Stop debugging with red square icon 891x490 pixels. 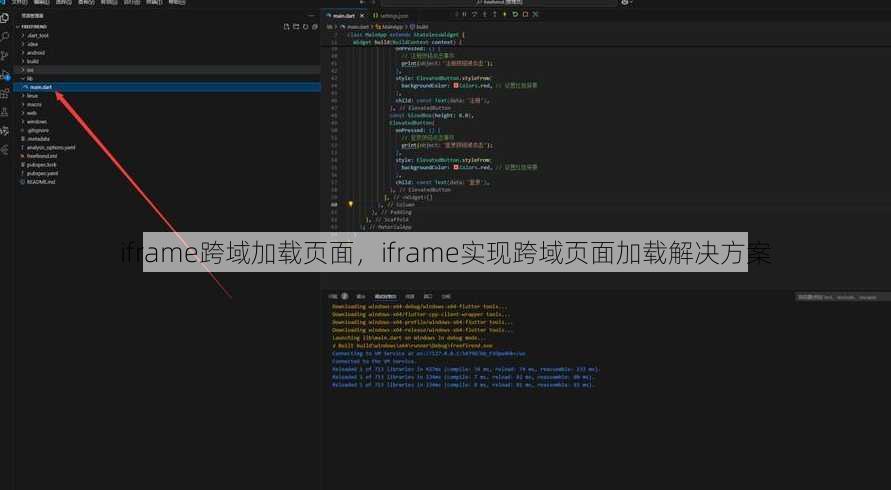(525, 14)
